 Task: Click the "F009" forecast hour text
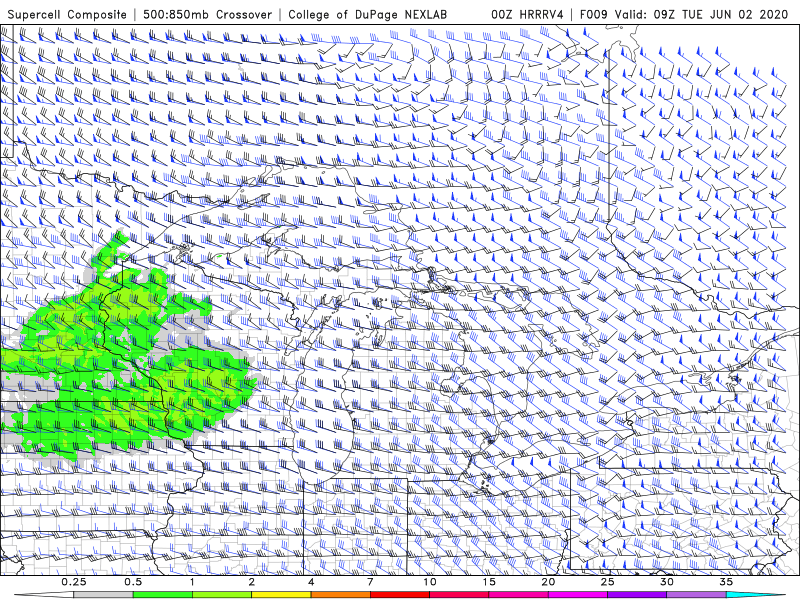coord(594,15)
